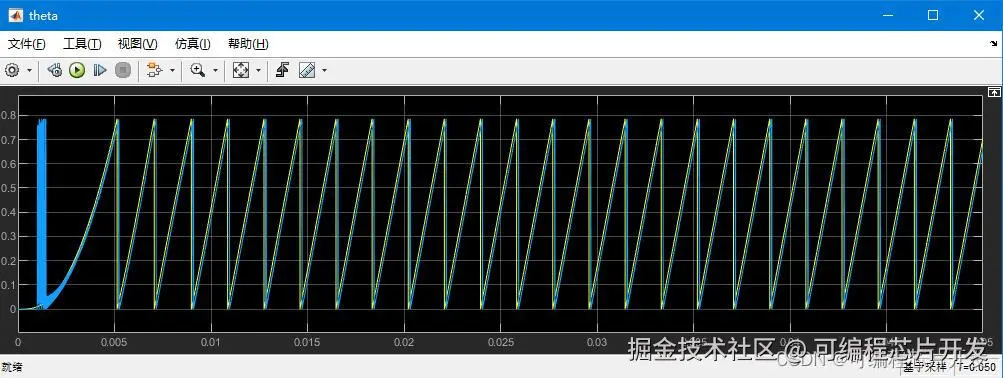Click the 0.015 x-axis tick label
This screenshot has width=1003, height=378.
point(307,343)
